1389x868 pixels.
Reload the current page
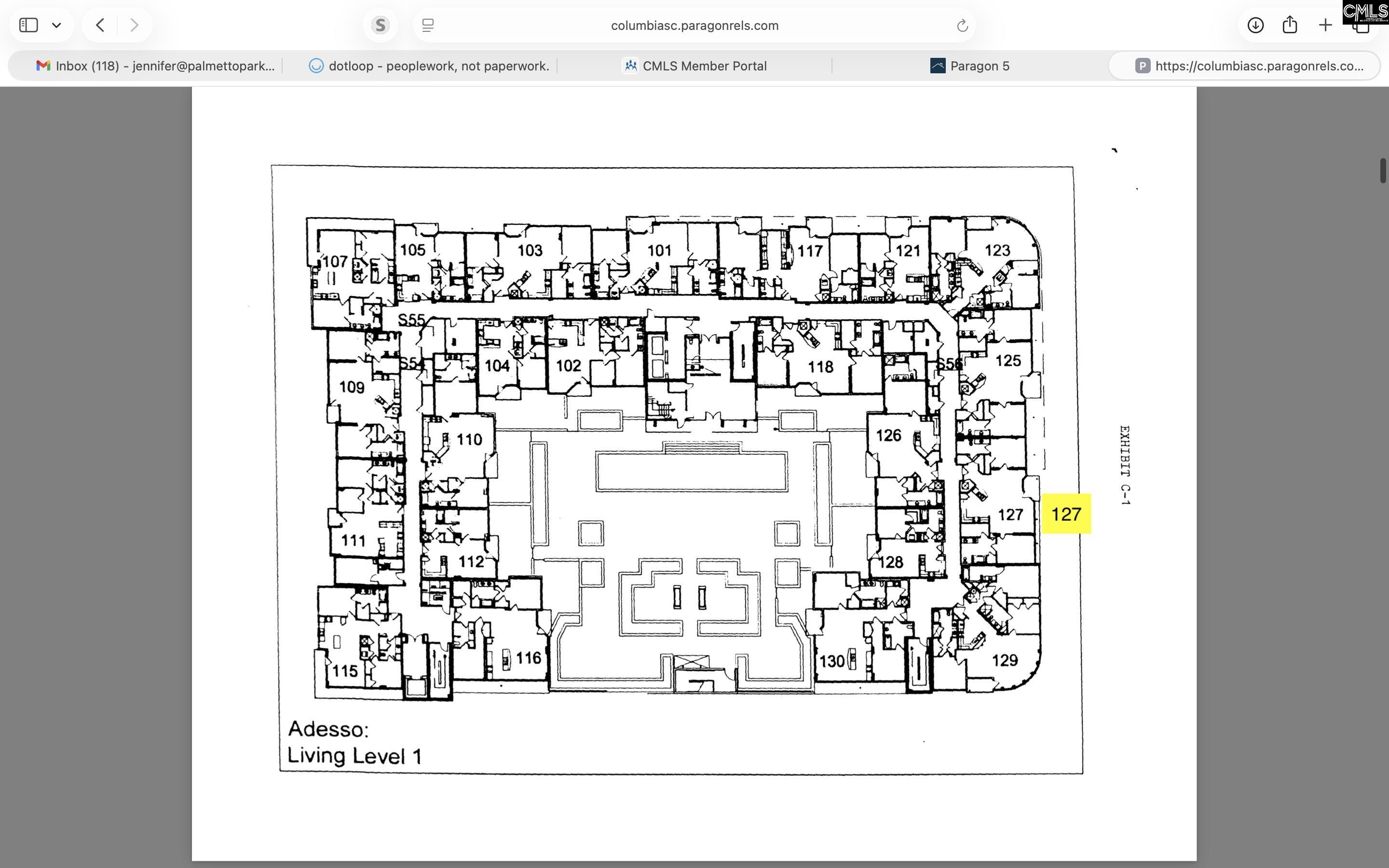coord(962,25)
